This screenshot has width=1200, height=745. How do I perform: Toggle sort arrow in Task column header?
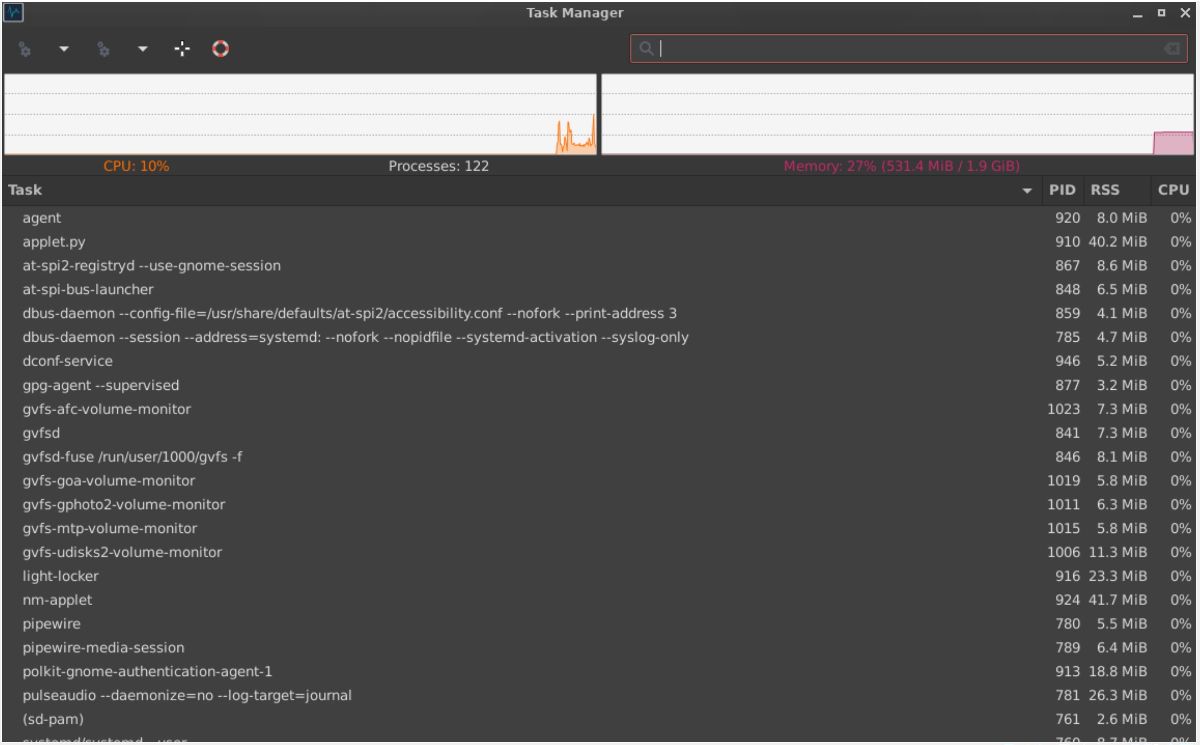[1027, 191]
